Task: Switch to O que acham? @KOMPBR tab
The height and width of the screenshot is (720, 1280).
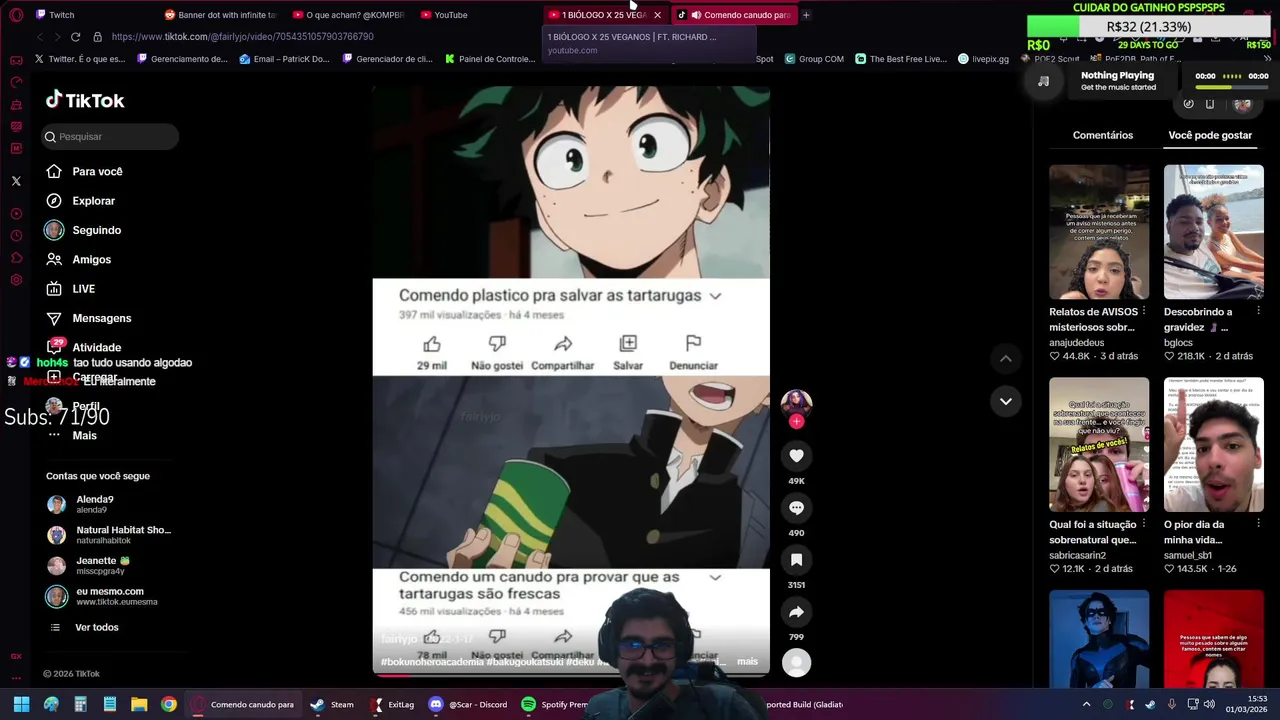Action: (348, 15)
